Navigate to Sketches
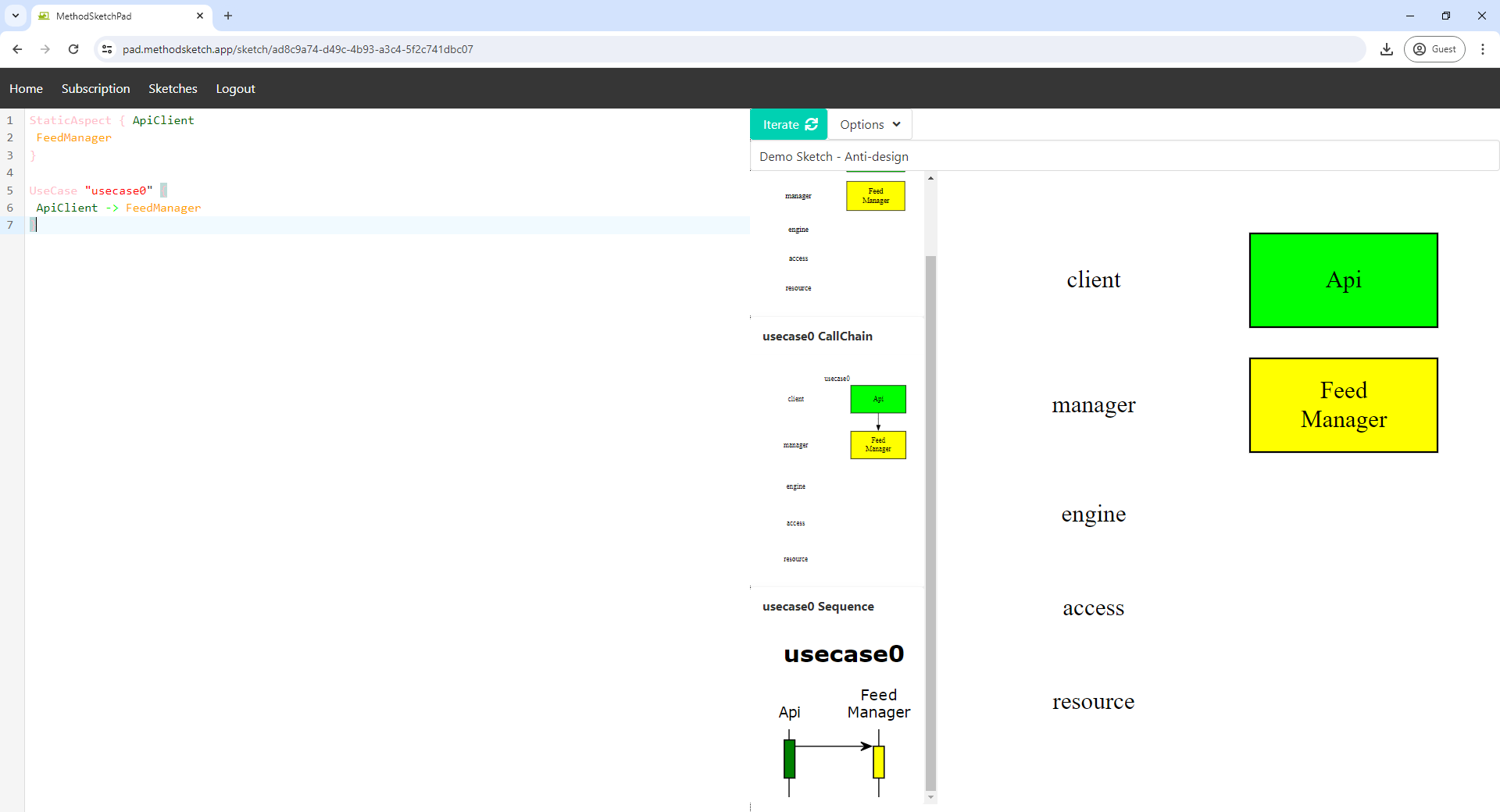1500x812 pixels. (x=173, y=89)
